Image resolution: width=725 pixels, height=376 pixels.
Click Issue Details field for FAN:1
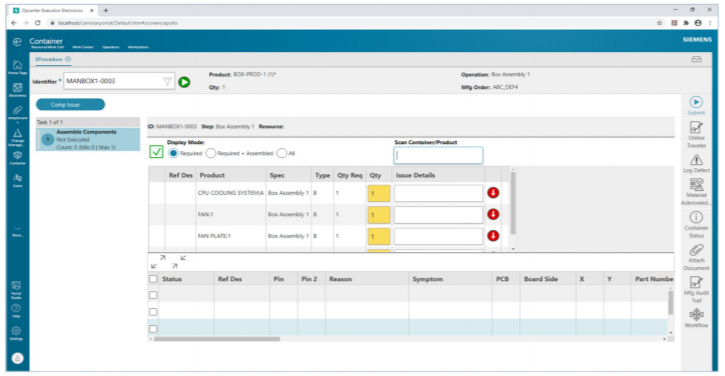coord(438,215)
